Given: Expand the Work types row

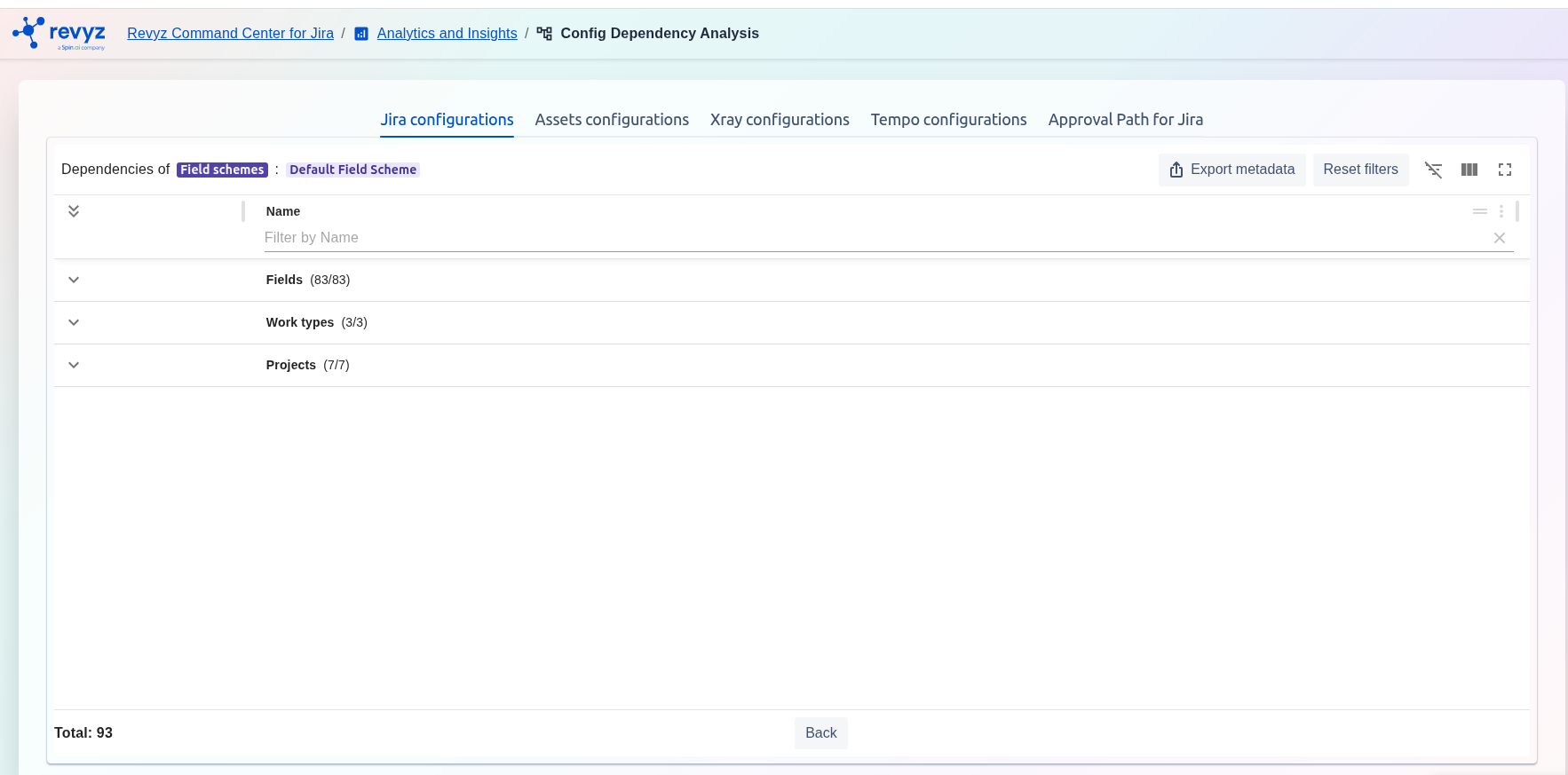Looking at the screenshot, I should tap(74, 322).
